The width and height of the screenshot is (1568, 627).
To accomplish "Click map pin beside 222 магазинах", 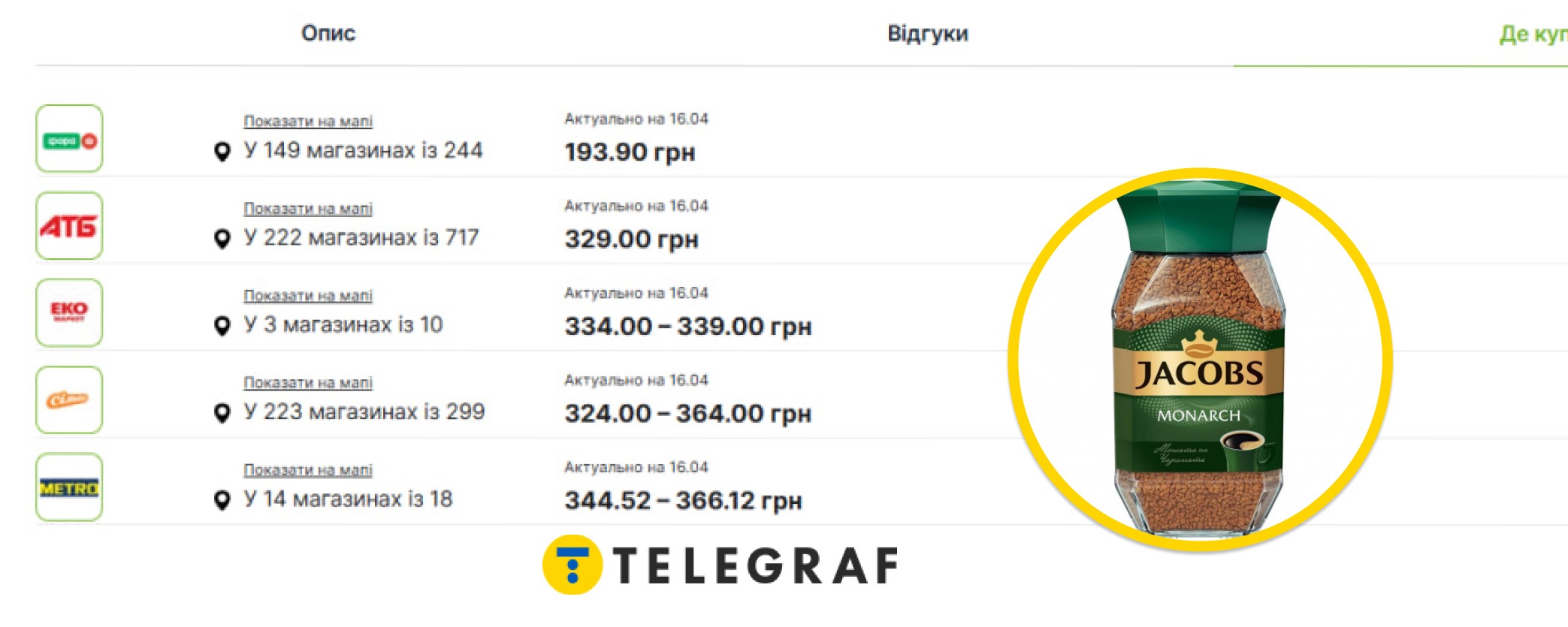I will click(222, 239).
